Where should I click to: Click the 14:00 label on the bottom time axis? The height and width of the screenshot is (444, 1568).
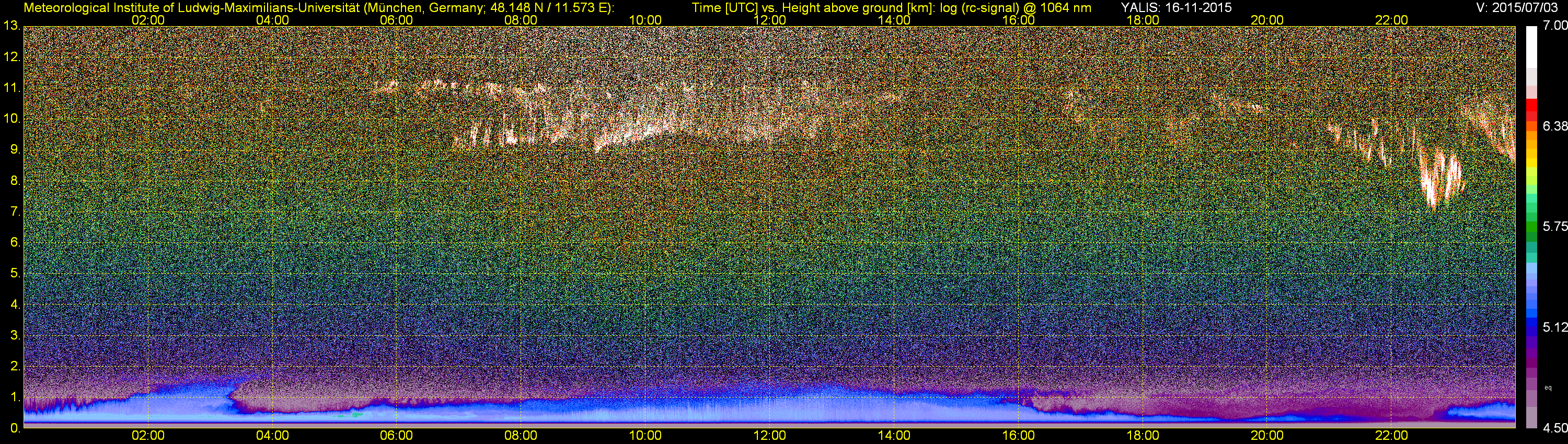[894, 436]
